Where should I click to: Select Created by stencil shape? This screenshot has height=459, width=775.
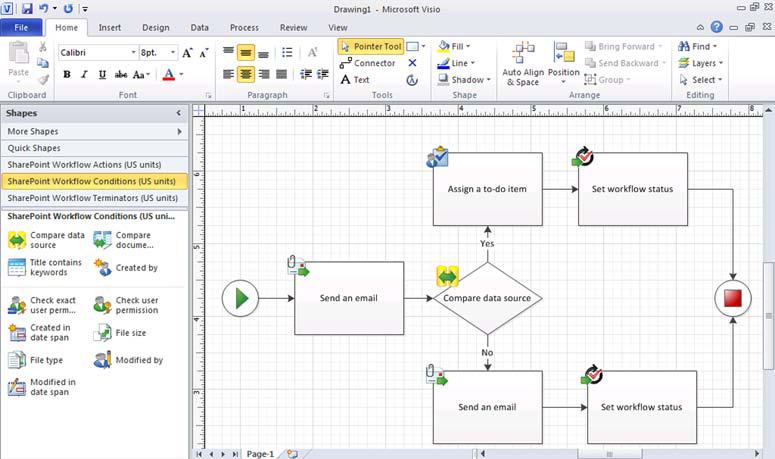[x=126, y=267]
